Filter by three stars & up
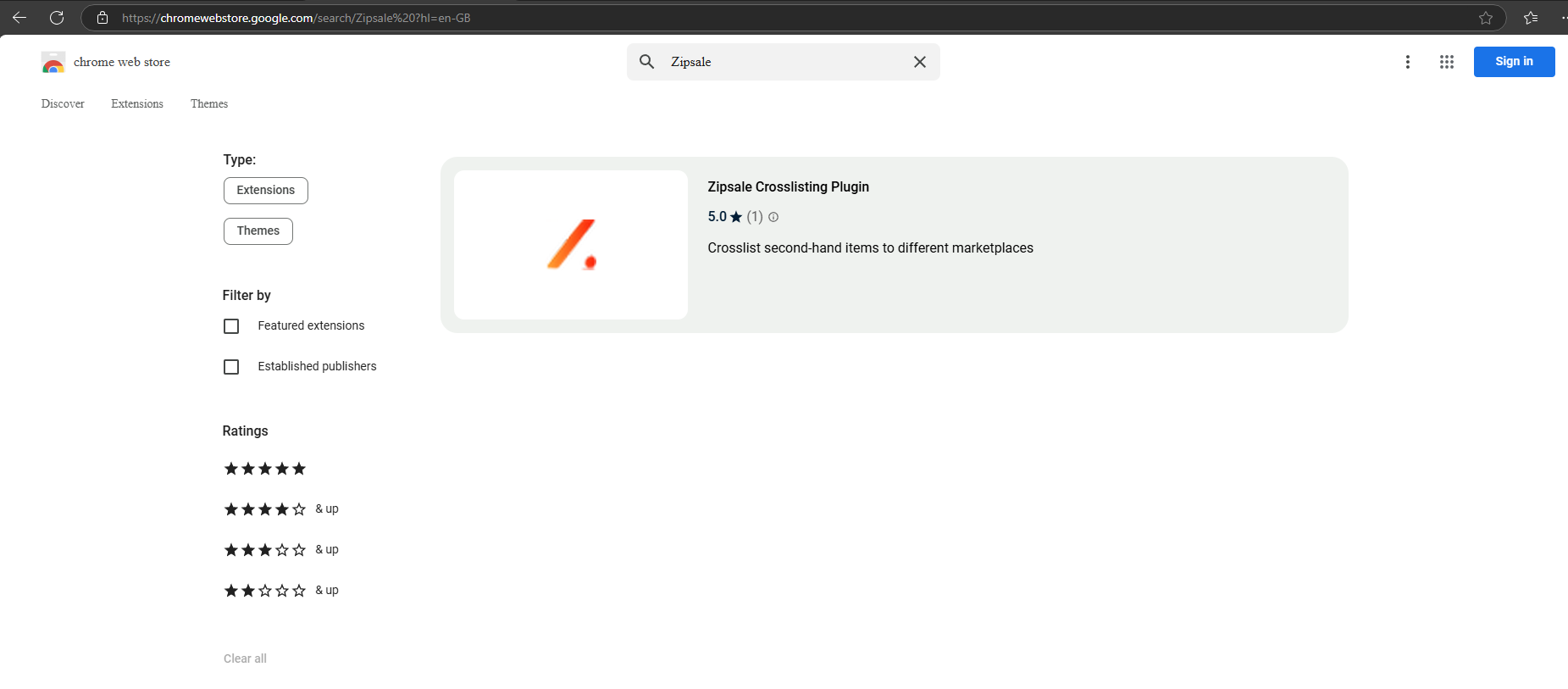 pyautogui.click(x=281, y=550)
